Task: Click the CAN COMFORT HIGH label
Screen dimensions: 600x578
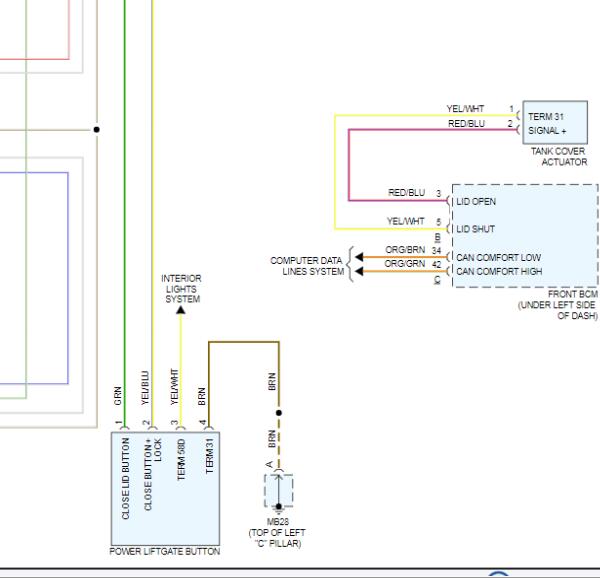Action: (500, 271)
